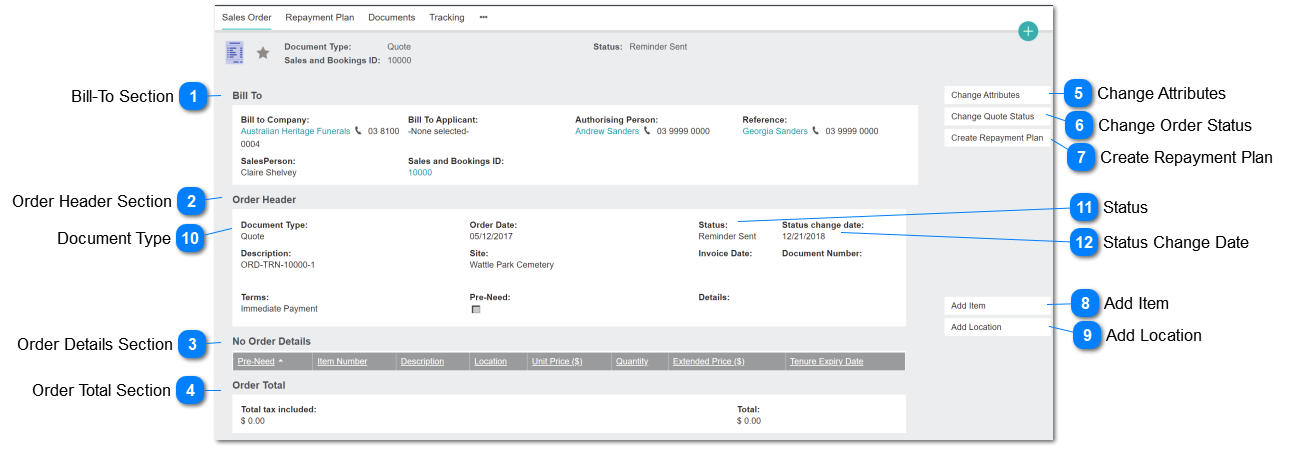Click the Claire Shelvey salesperson name

269,172
